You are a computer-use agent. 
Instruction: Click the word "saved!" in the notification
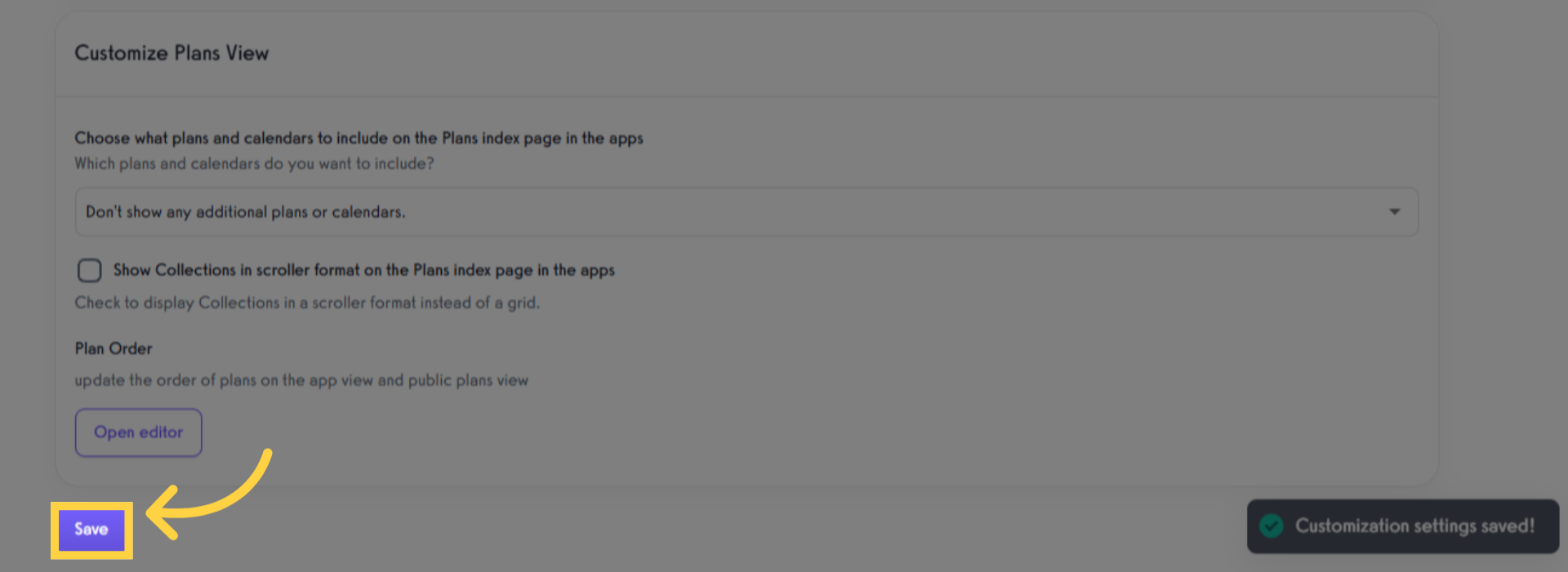click(x=1508, y=526)
